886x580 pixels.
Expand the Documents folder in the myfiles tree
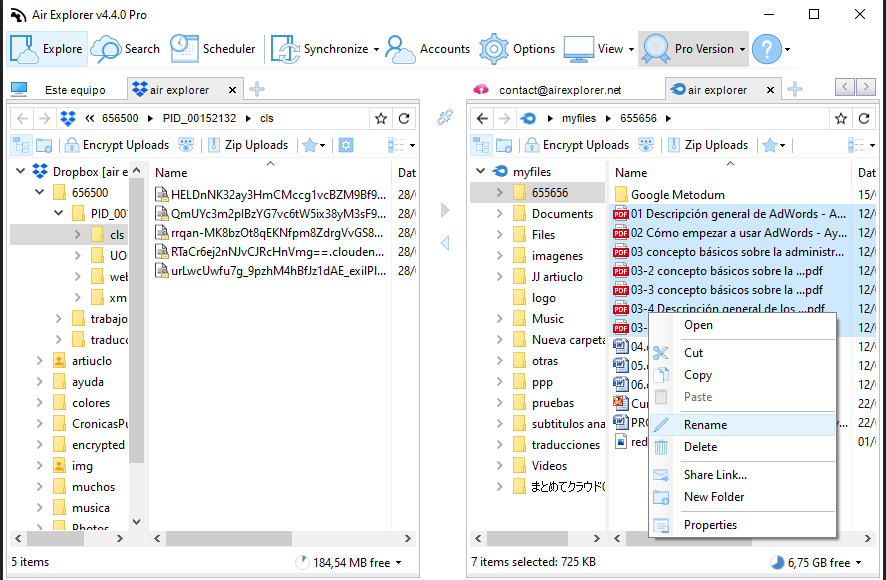click(500, 214)
